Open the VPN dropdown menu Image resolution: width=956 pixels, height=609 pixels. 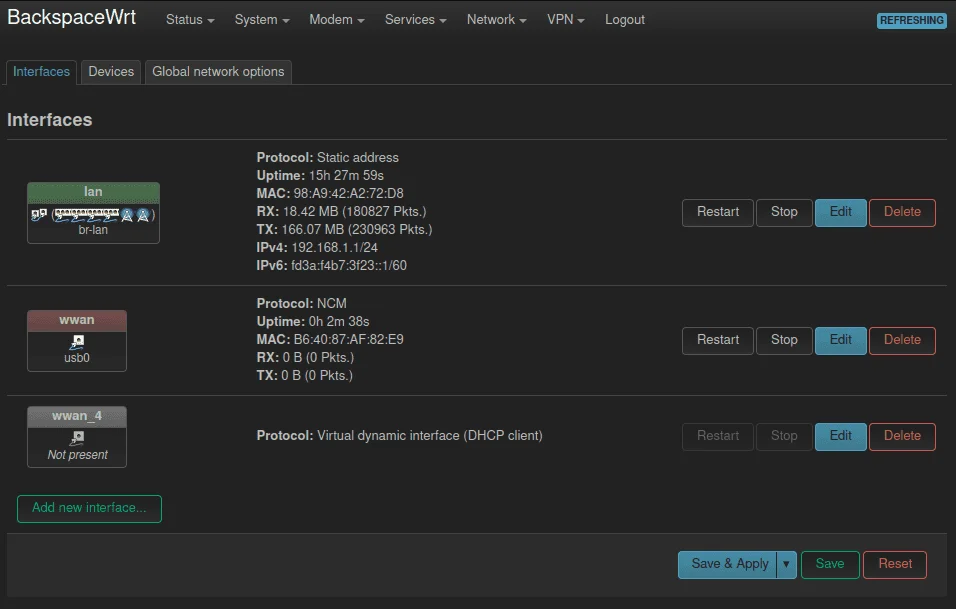point(566,20)
